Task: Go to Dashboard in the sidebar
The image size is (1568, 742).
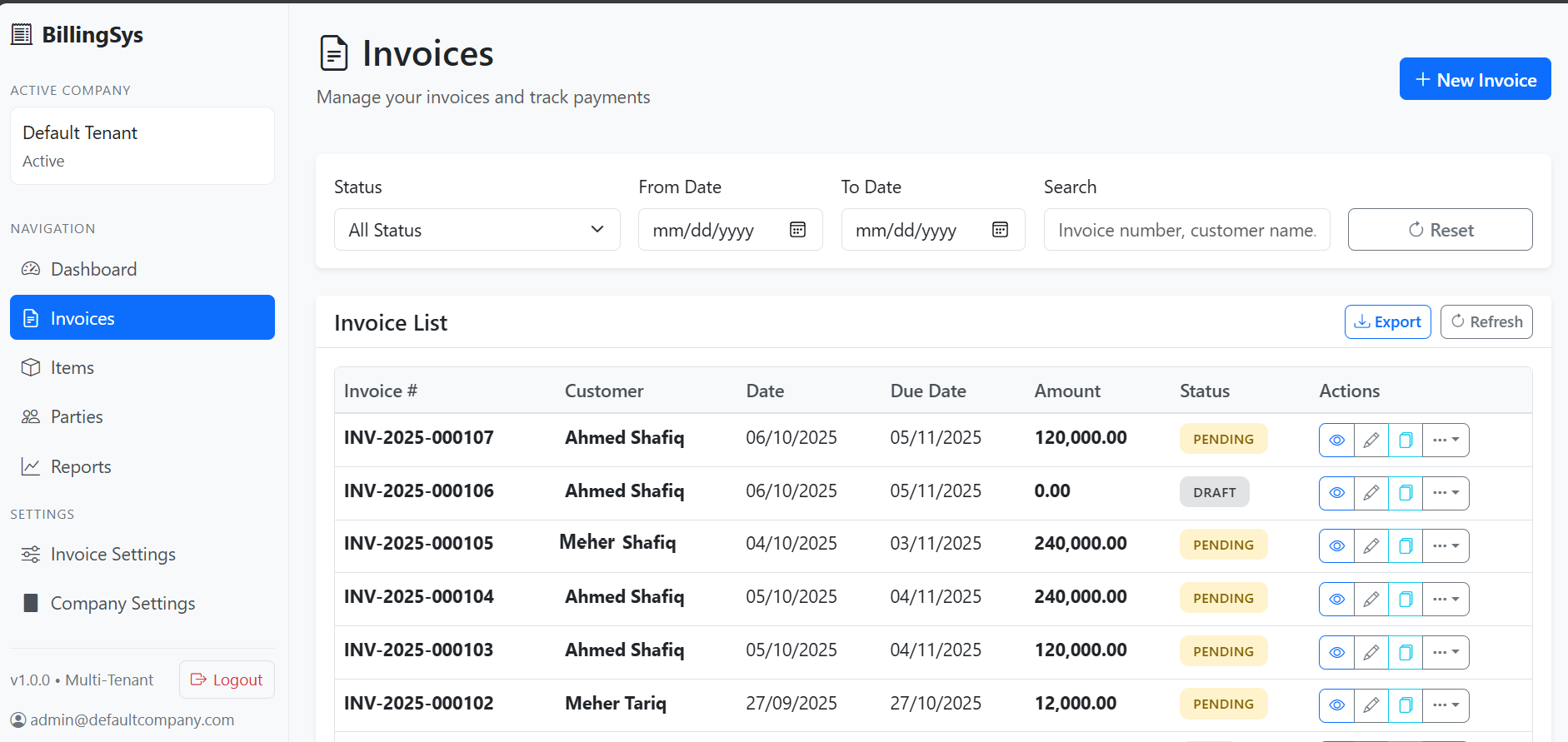Action: [93, 269]
